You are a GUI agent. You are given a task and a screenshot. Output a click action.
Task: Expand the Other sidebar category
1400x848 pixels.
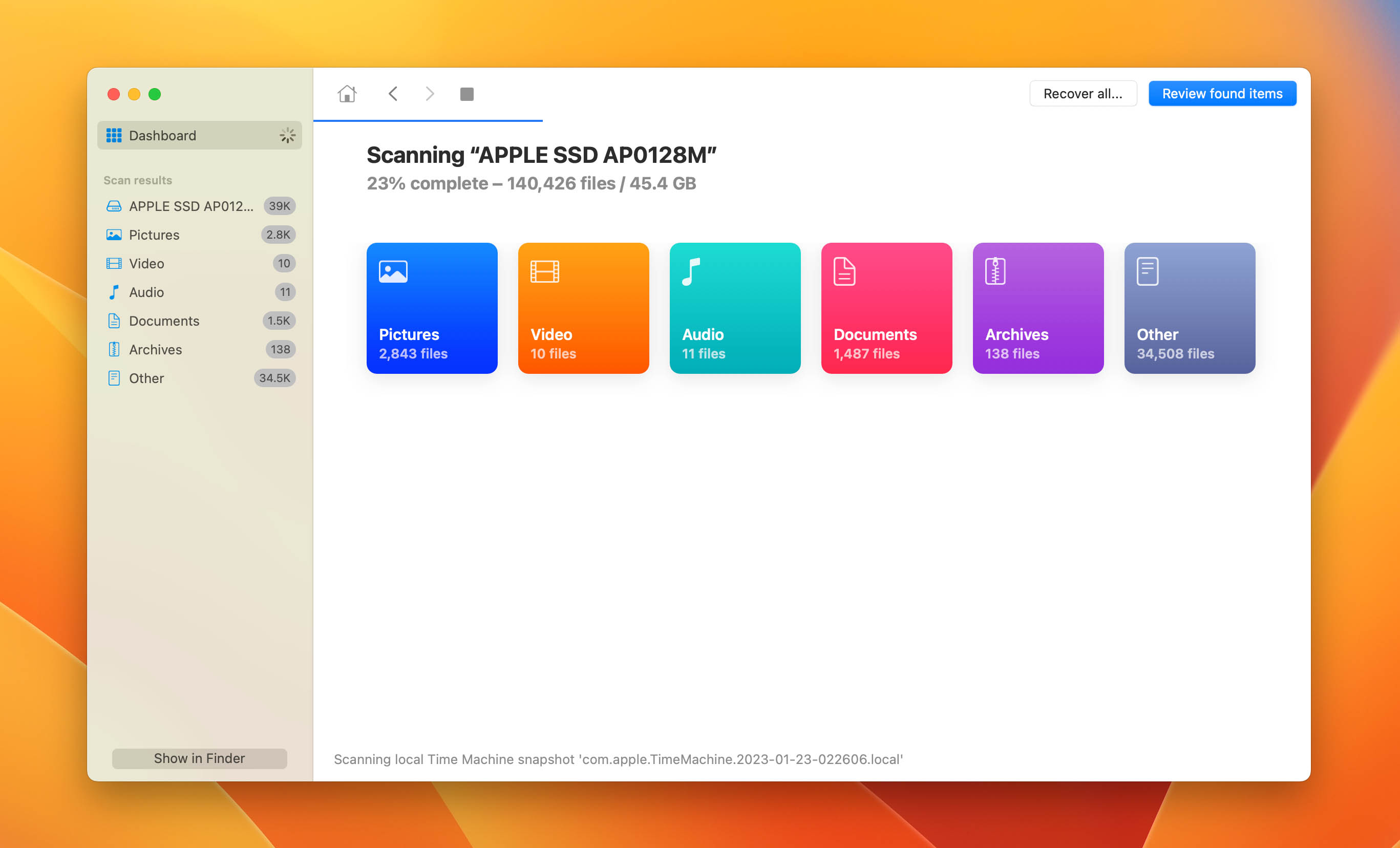[146, 378]
